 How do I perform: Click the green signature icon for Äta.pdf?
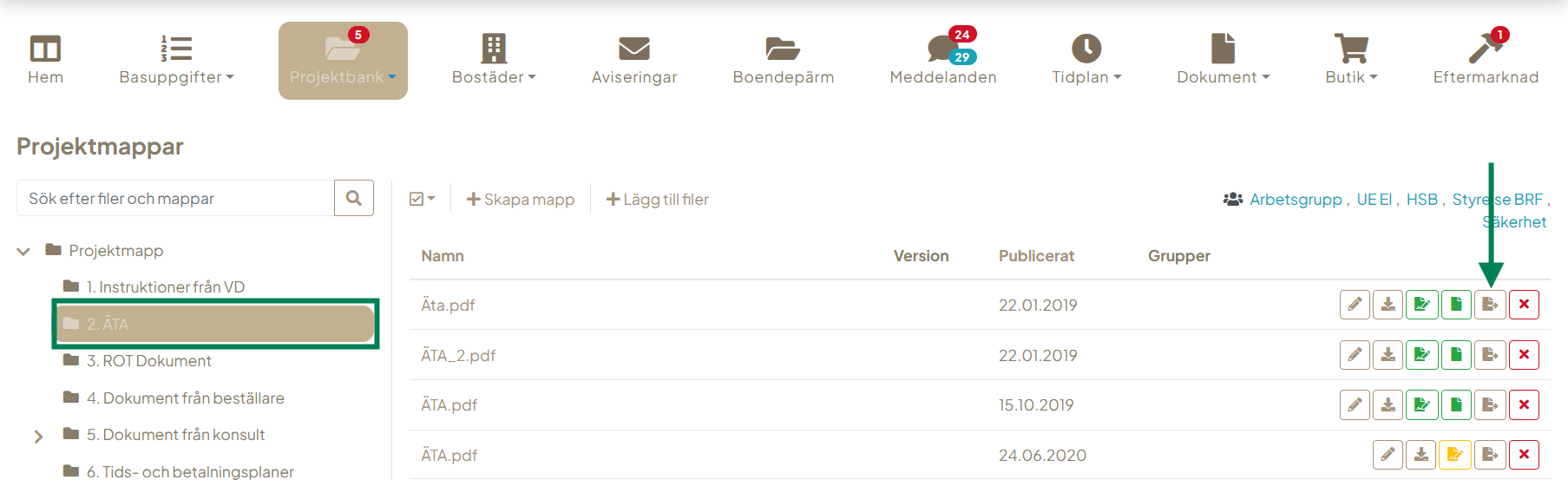(x=1422, y=305)
